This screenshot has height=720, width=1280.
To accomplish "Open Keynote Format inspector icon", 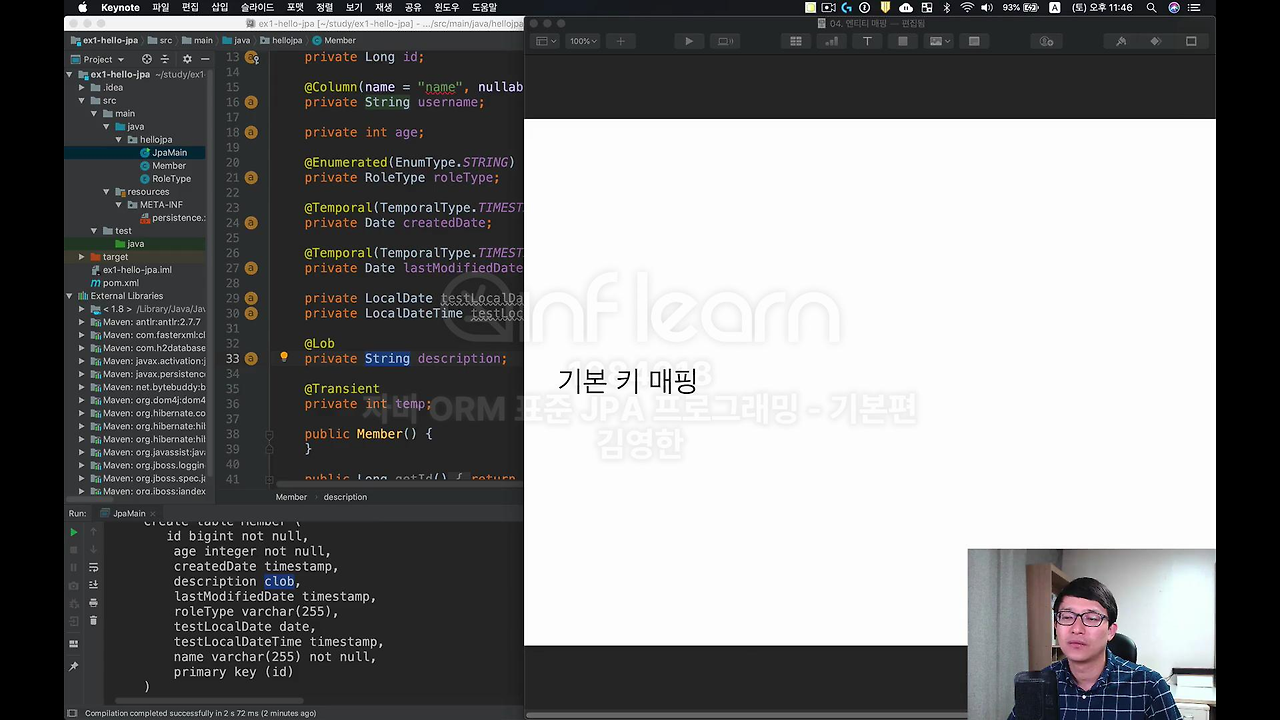I will point(1121,41).
